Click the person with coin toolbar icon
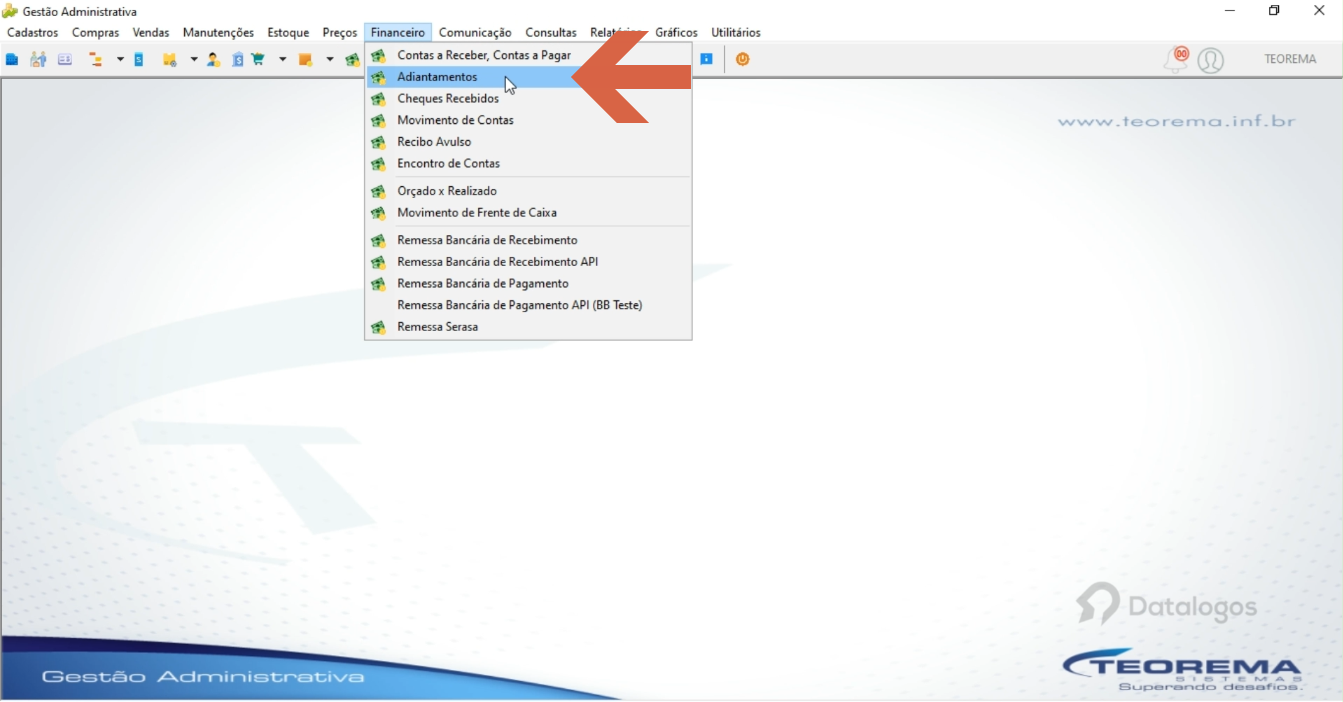This screenshot has height=702, width=1343. pos(213,59)
